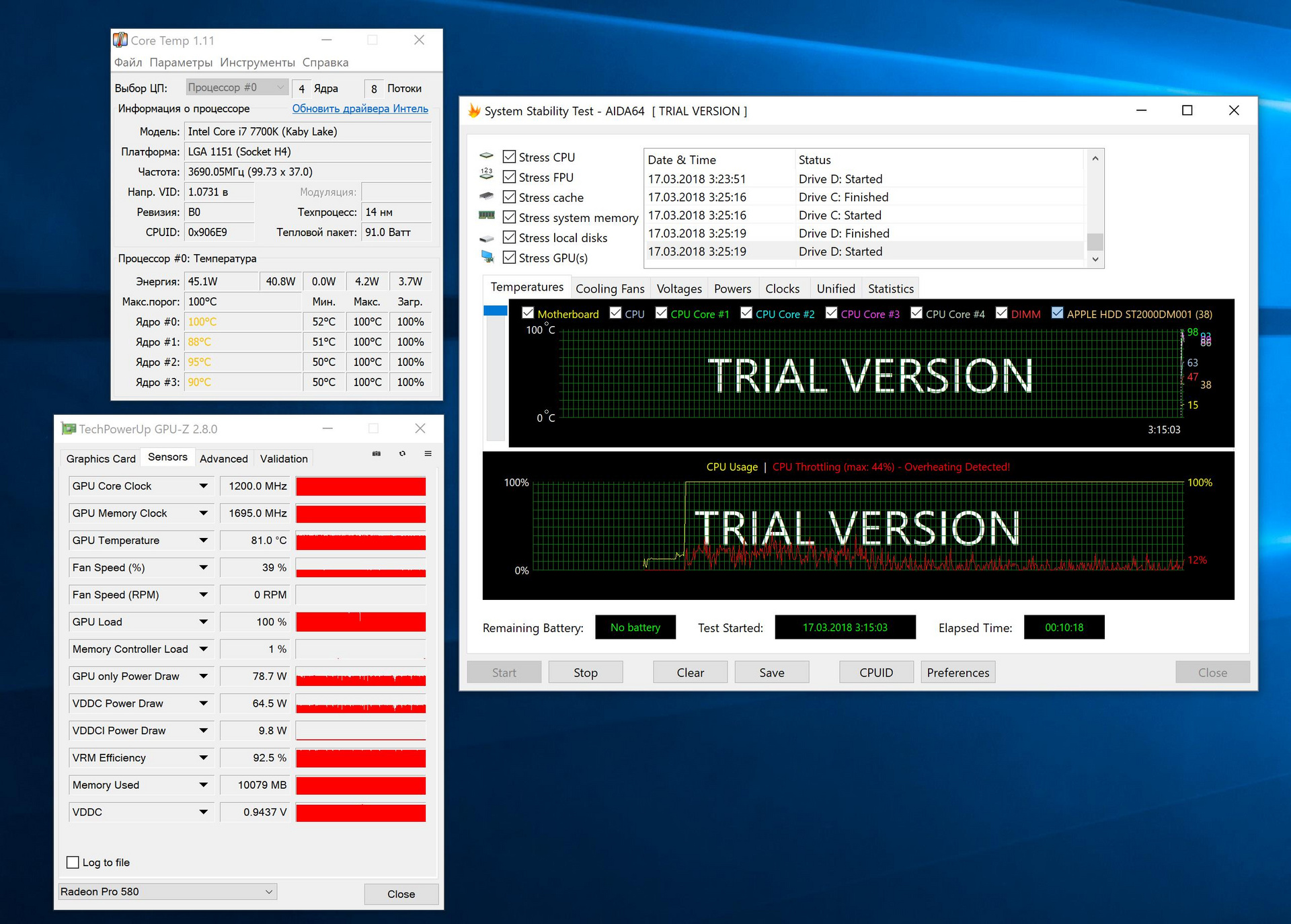Screen dimensions: 1291x924
Task: Toggle CPU Core #1 graph checkbox
Action: point(661,313)
